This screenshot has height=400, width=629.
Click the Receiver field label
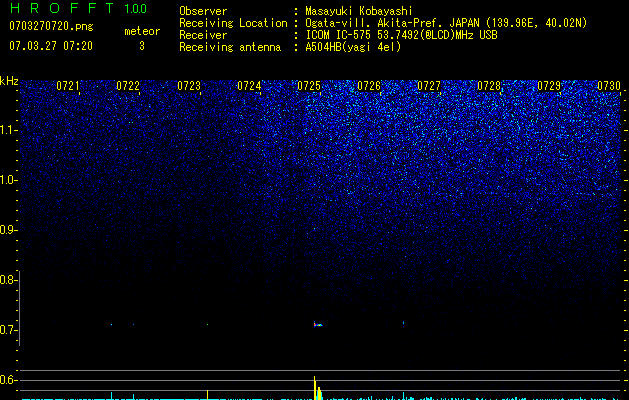pyautogui.click(x=203, y=35)
